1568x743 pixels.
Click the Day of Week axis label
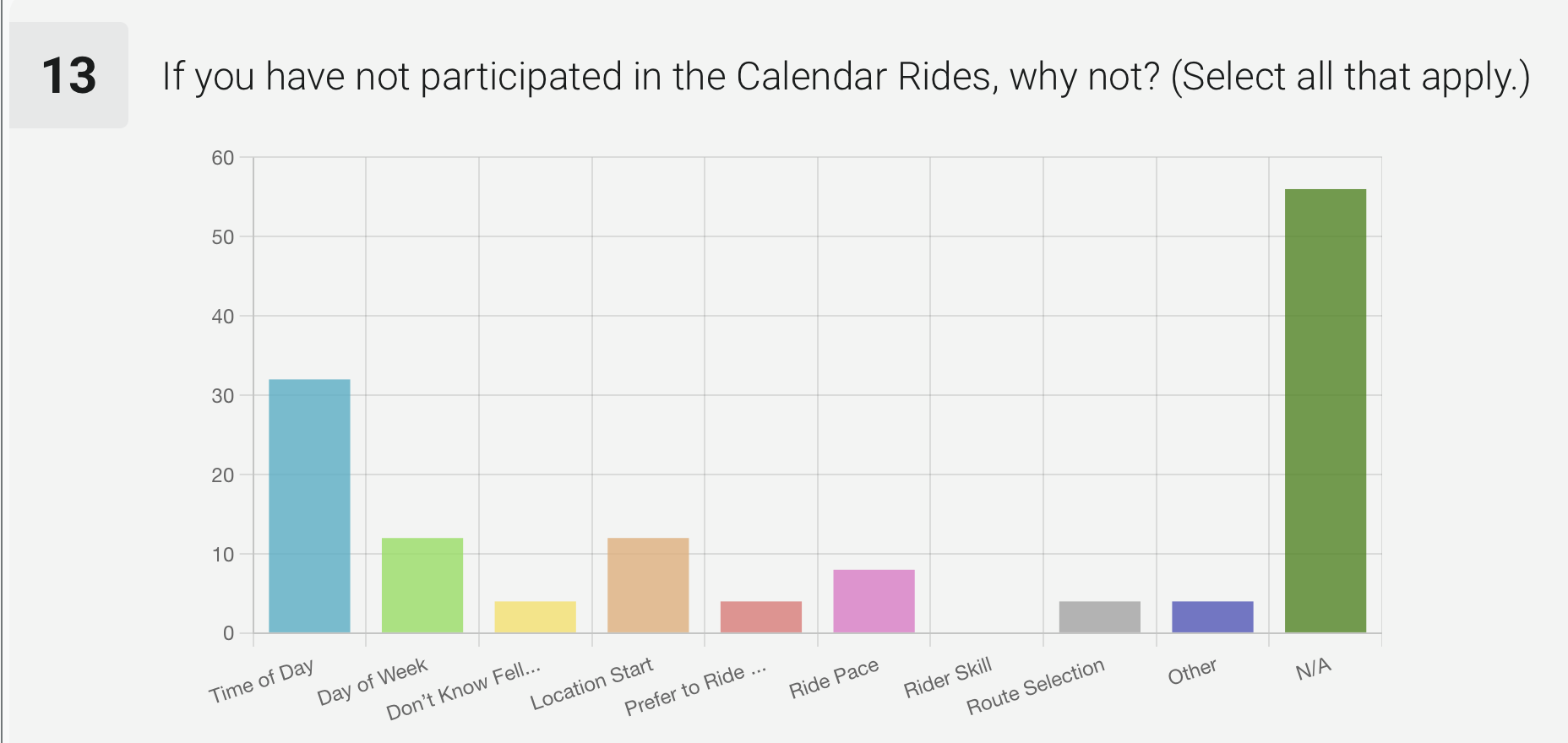(373, 682)
